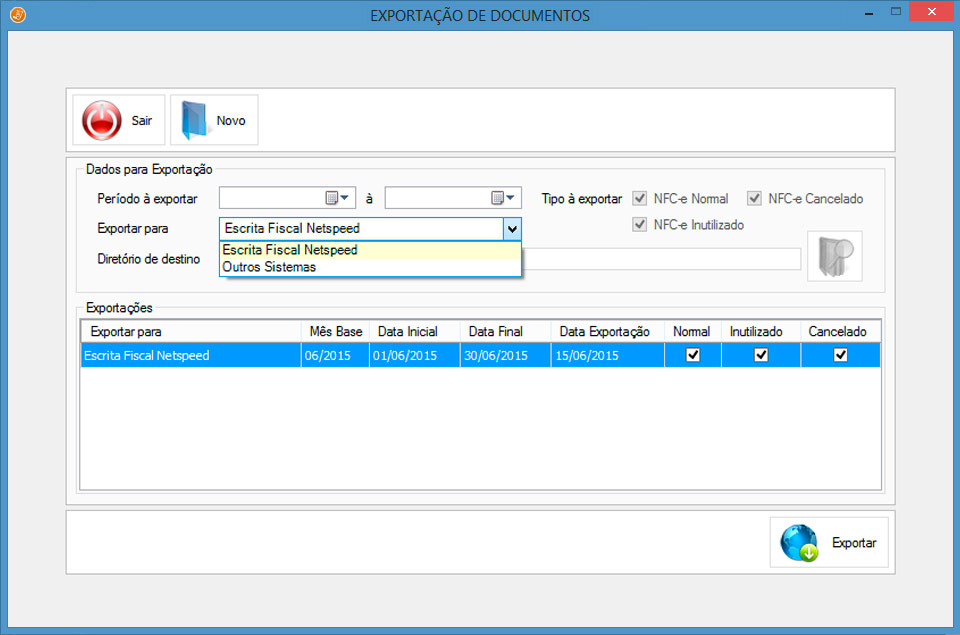960x635 pixels.
Task: Collapse the Exportar para dropdown arrow
Action: click(x=512, y=229)
